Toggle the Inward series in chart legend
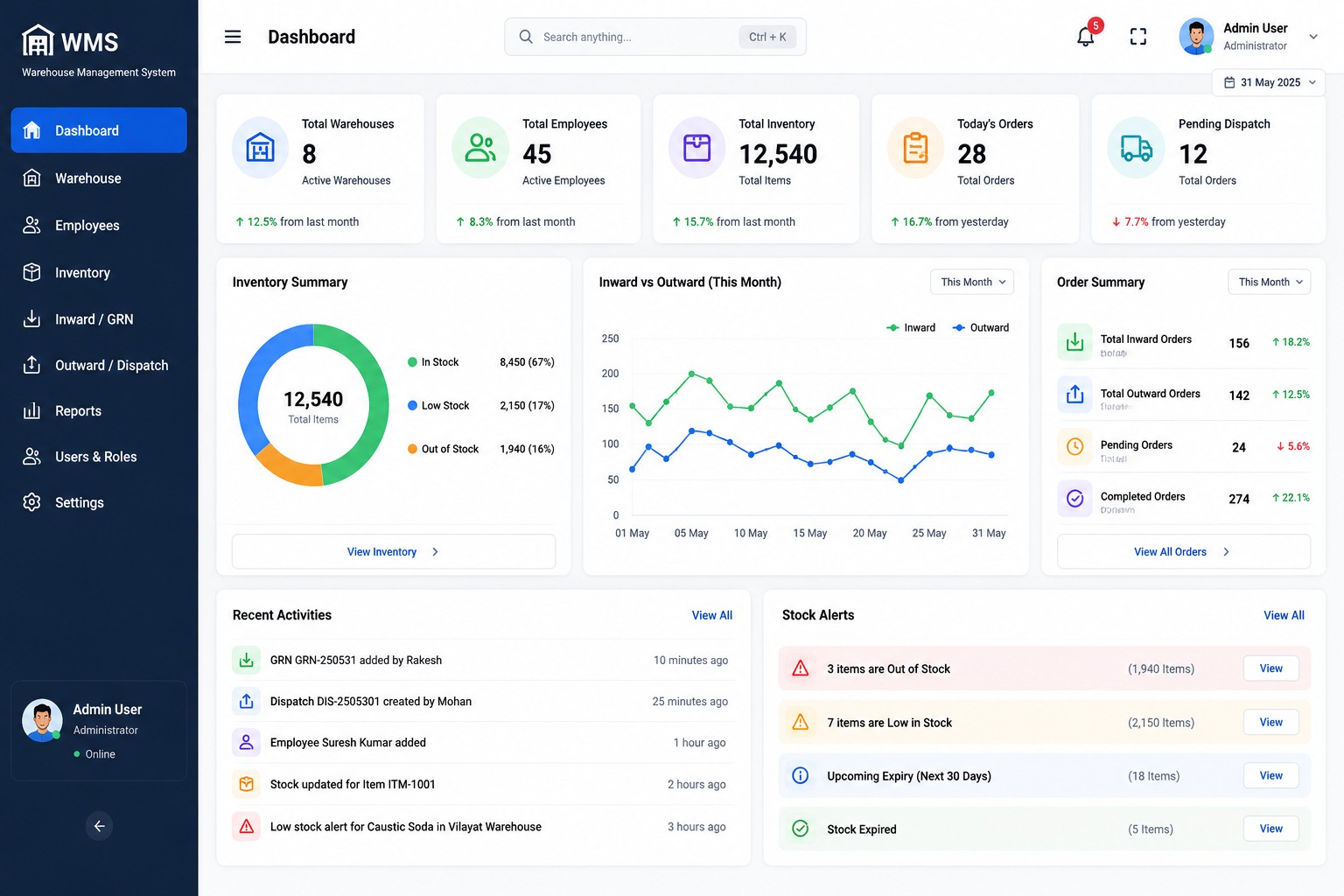 pos(911,328)
